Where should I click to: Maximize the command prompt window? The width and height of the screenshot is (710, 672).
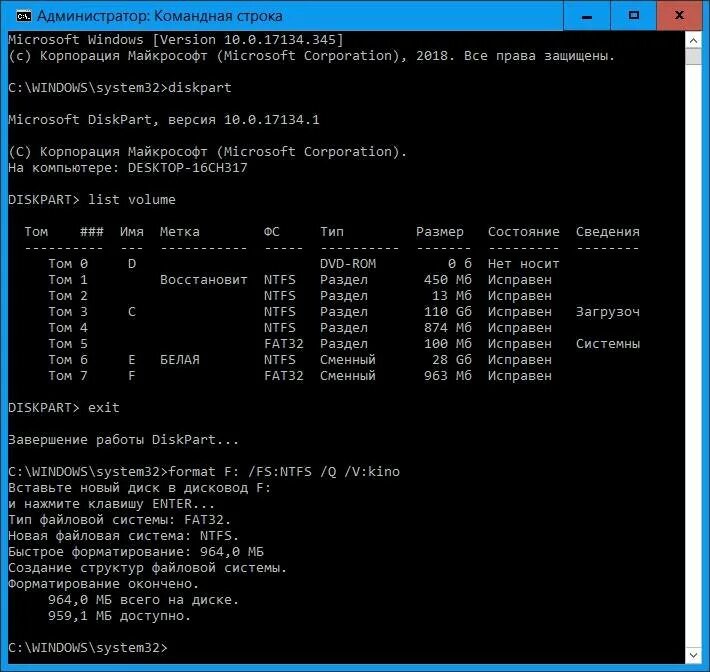633,16
